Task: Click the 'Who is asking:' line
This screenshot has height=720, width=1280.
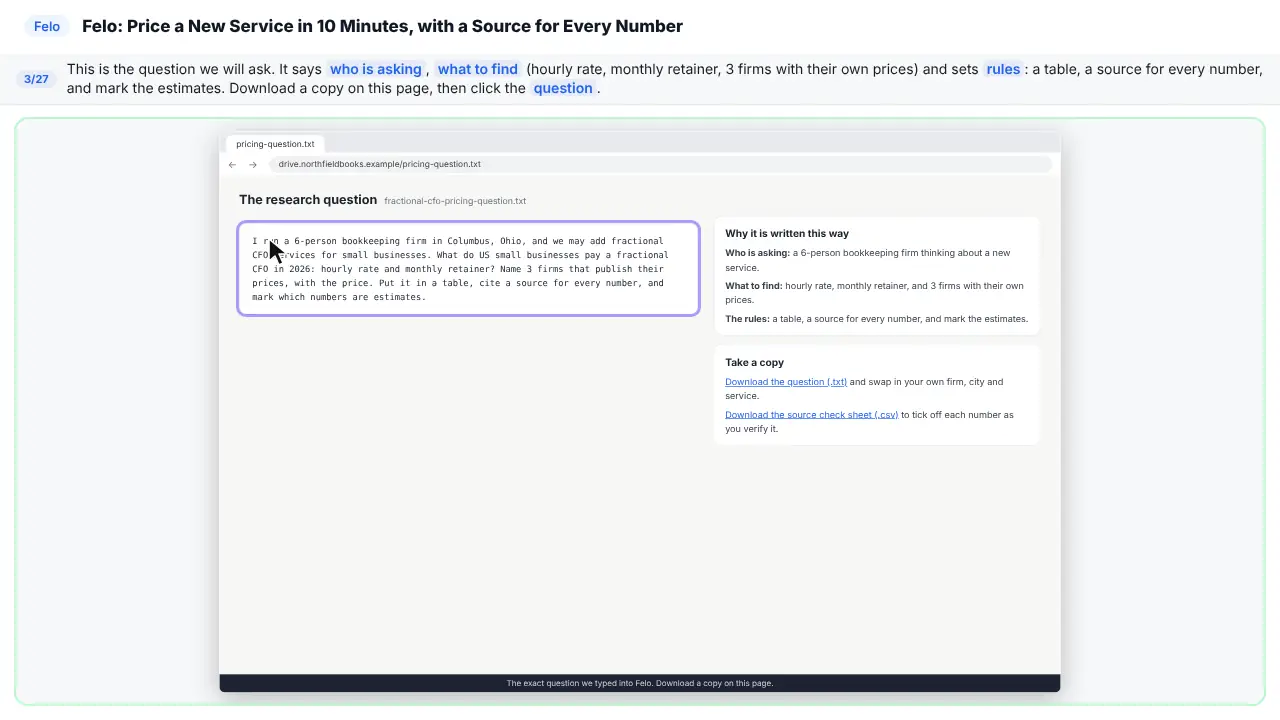Action: click(868, 260)
